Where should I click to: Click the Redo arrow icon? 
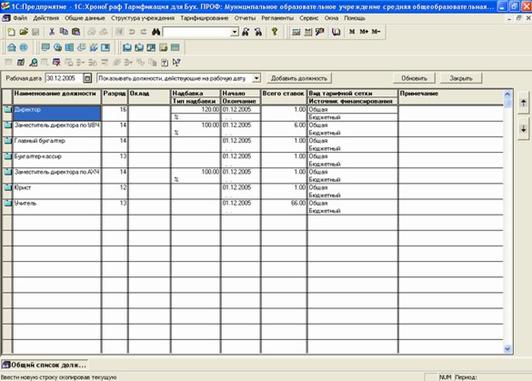click(144, 32)
